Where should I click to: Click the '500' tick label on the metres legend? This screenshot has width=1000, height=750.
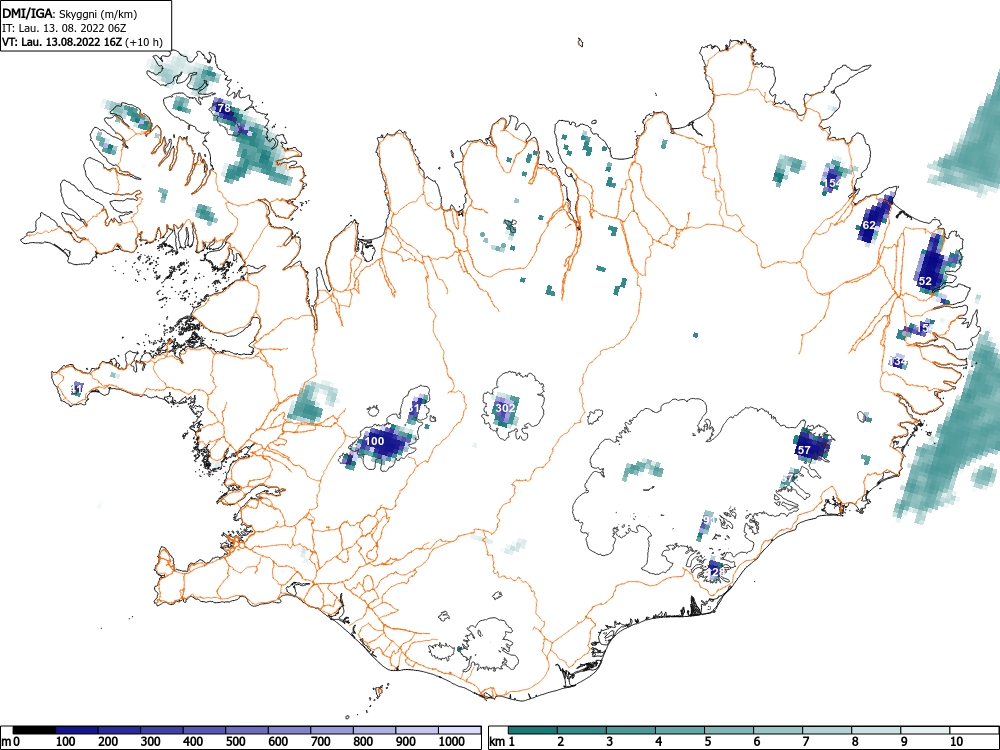click(x=236, y=741)
